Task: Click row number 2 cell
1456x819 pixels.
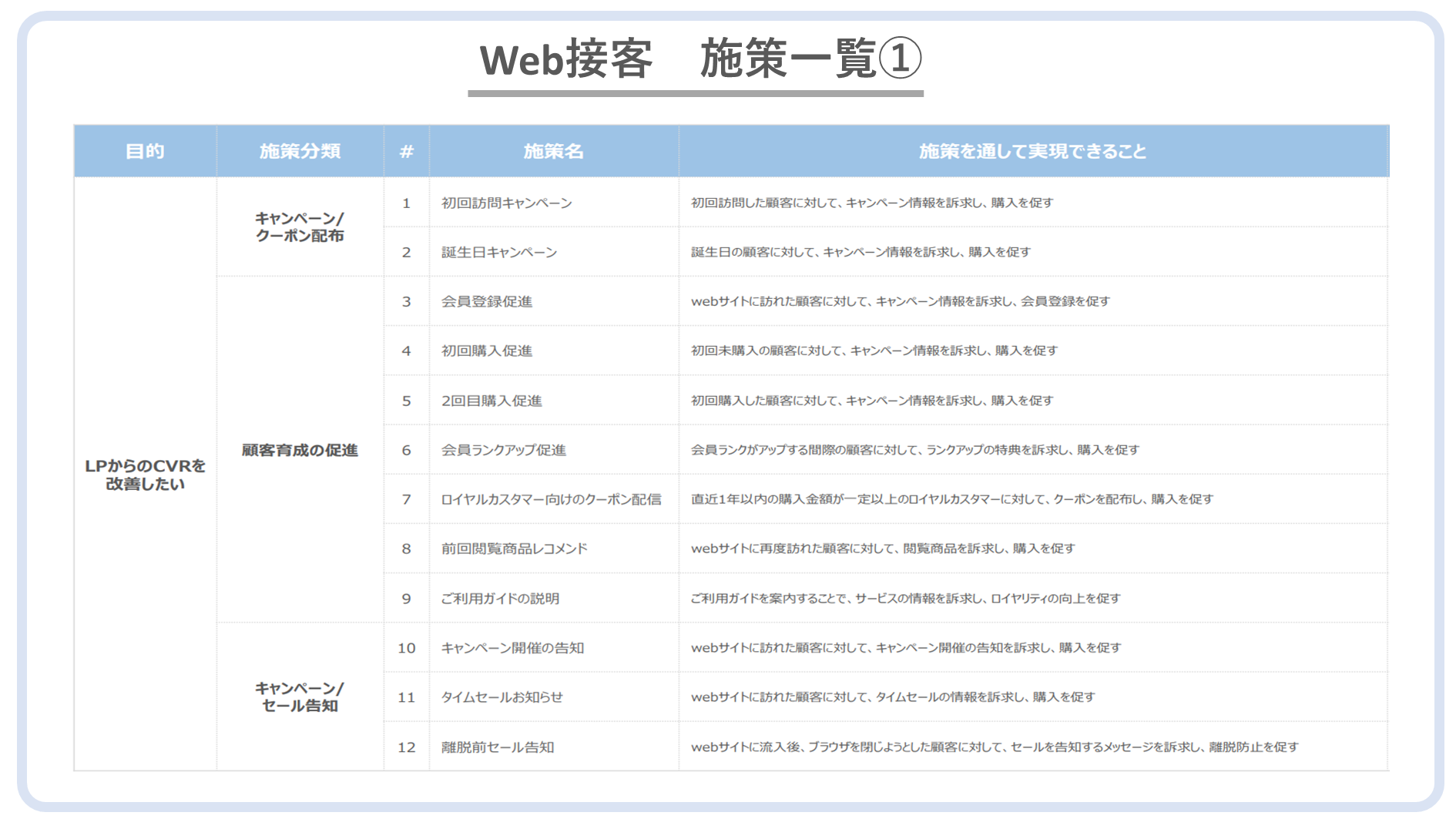Action: click(x=407, y=252)
